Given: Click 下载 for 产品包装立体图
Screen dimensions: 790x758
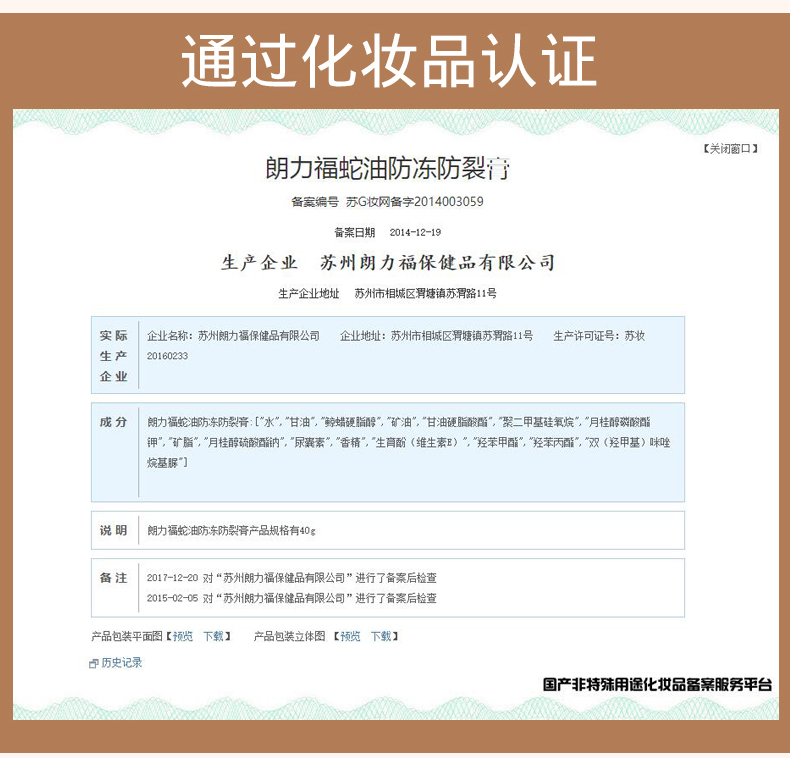Looking at the screenshot, I should coord(381,636).
